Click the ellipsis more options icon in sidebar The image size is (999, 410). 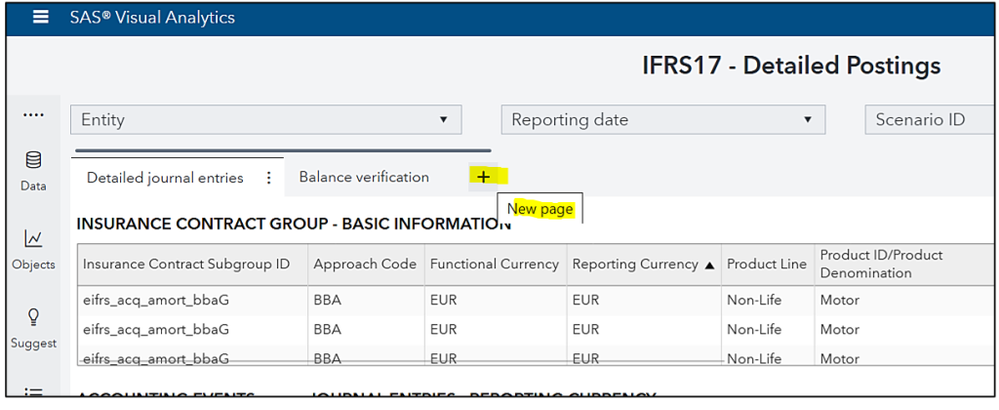33,115
